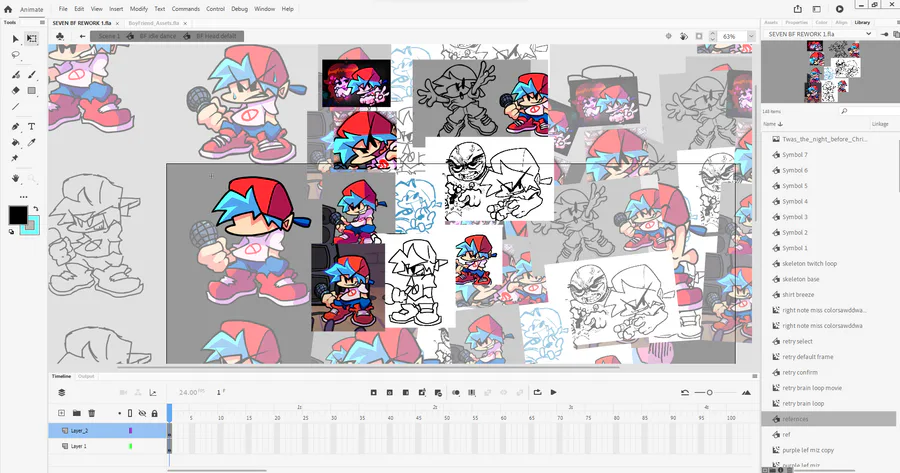The width and height of the screenshot is (900, 473).
Task: Select the Rectangle tool
Action: pyautogui.click(x=32, y=90)
